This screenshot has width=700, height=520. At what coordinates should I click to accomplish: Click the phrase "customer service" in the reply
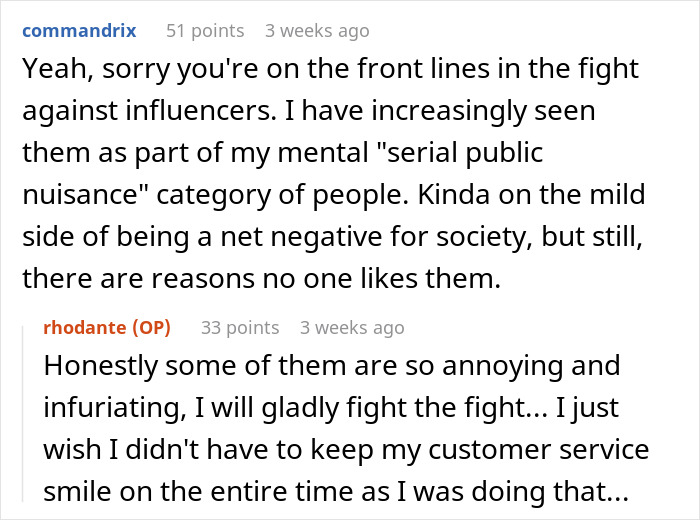[x=538, y=449]
